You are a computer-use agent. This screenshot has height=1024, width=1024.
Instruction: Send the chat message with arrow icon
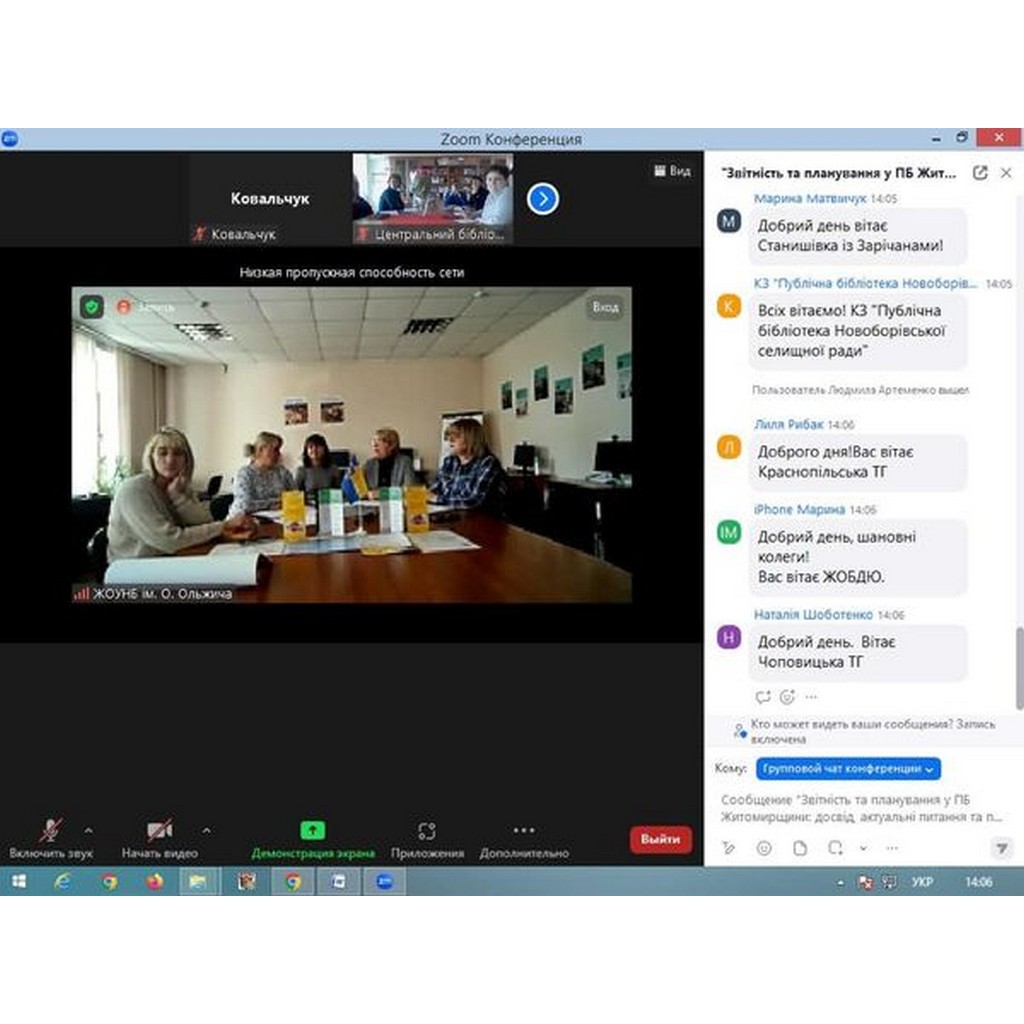click(1001, 848)
